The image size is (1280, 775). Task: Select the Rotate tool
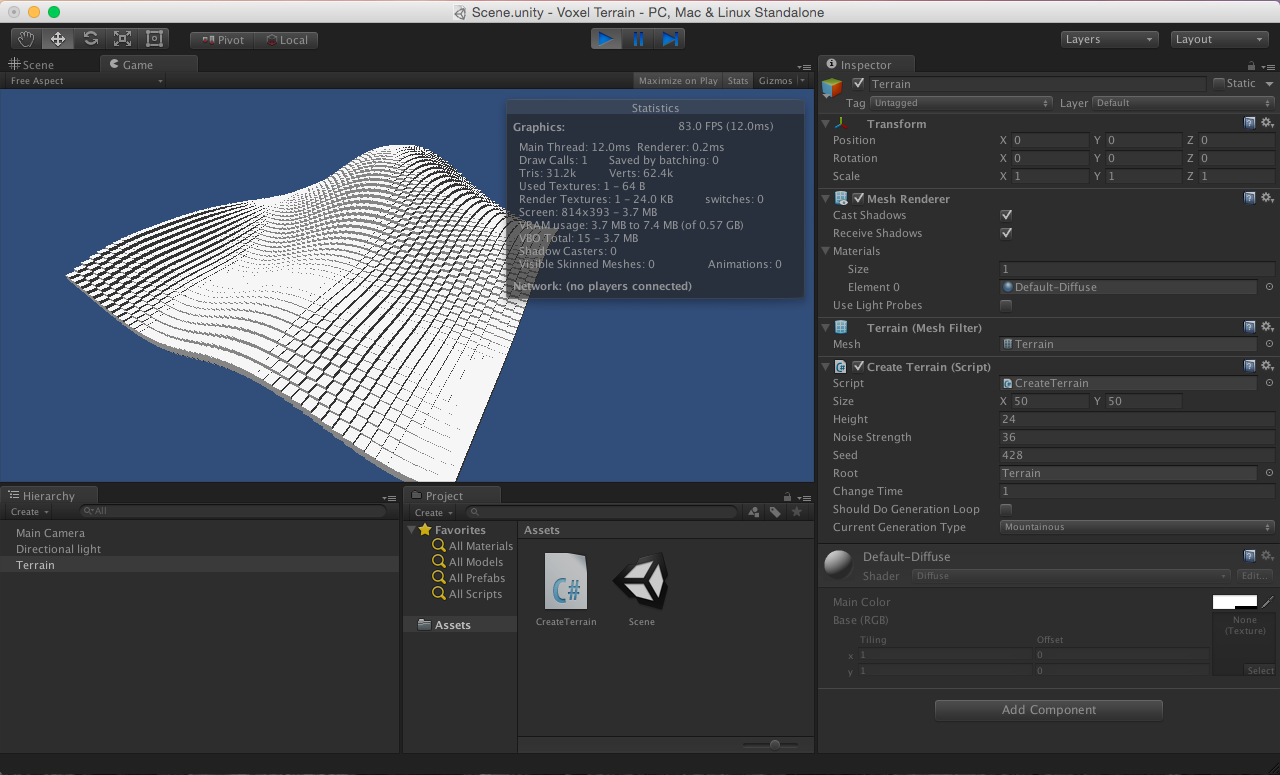point(90,38)
